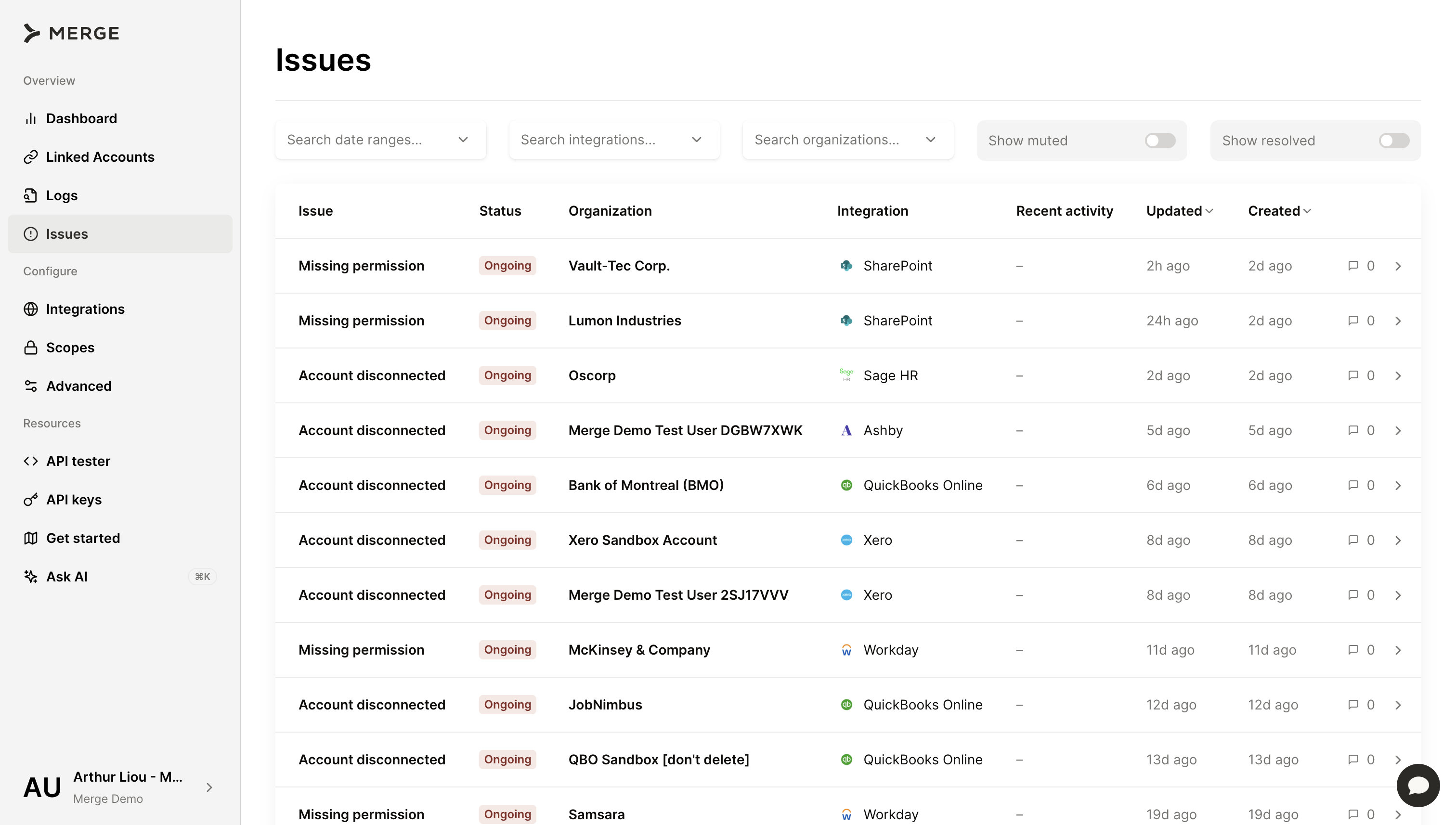Open the chat support bubble icon
Image resolution: width=1456 pixels, height=825 pixels.
click(x=1417, y=786)
